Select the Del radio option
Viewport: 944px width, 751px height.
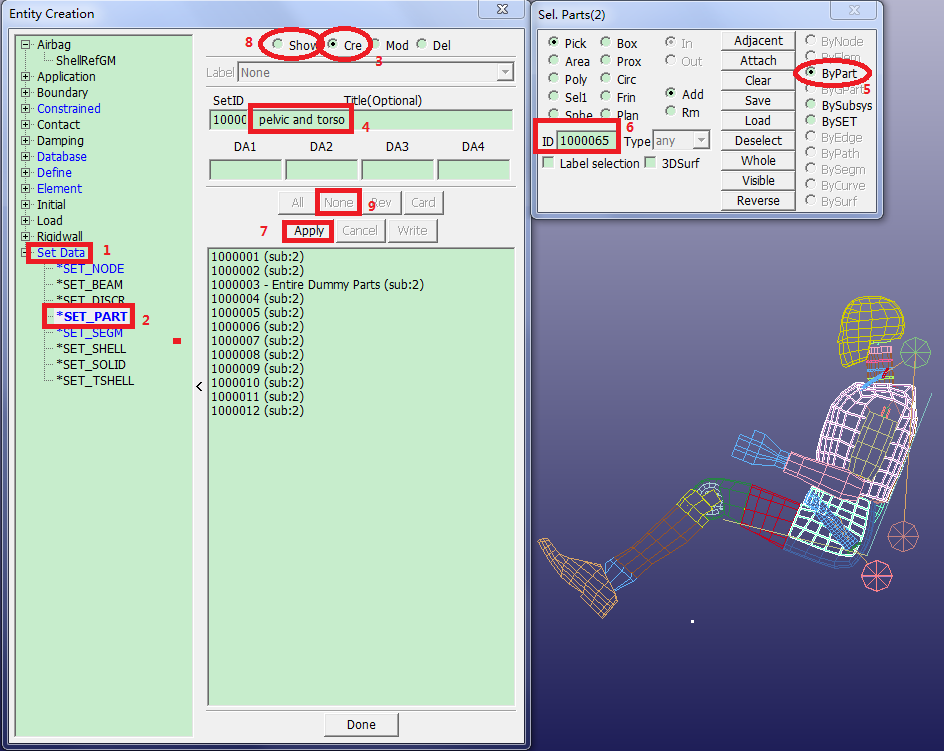[x=422, y=46]
